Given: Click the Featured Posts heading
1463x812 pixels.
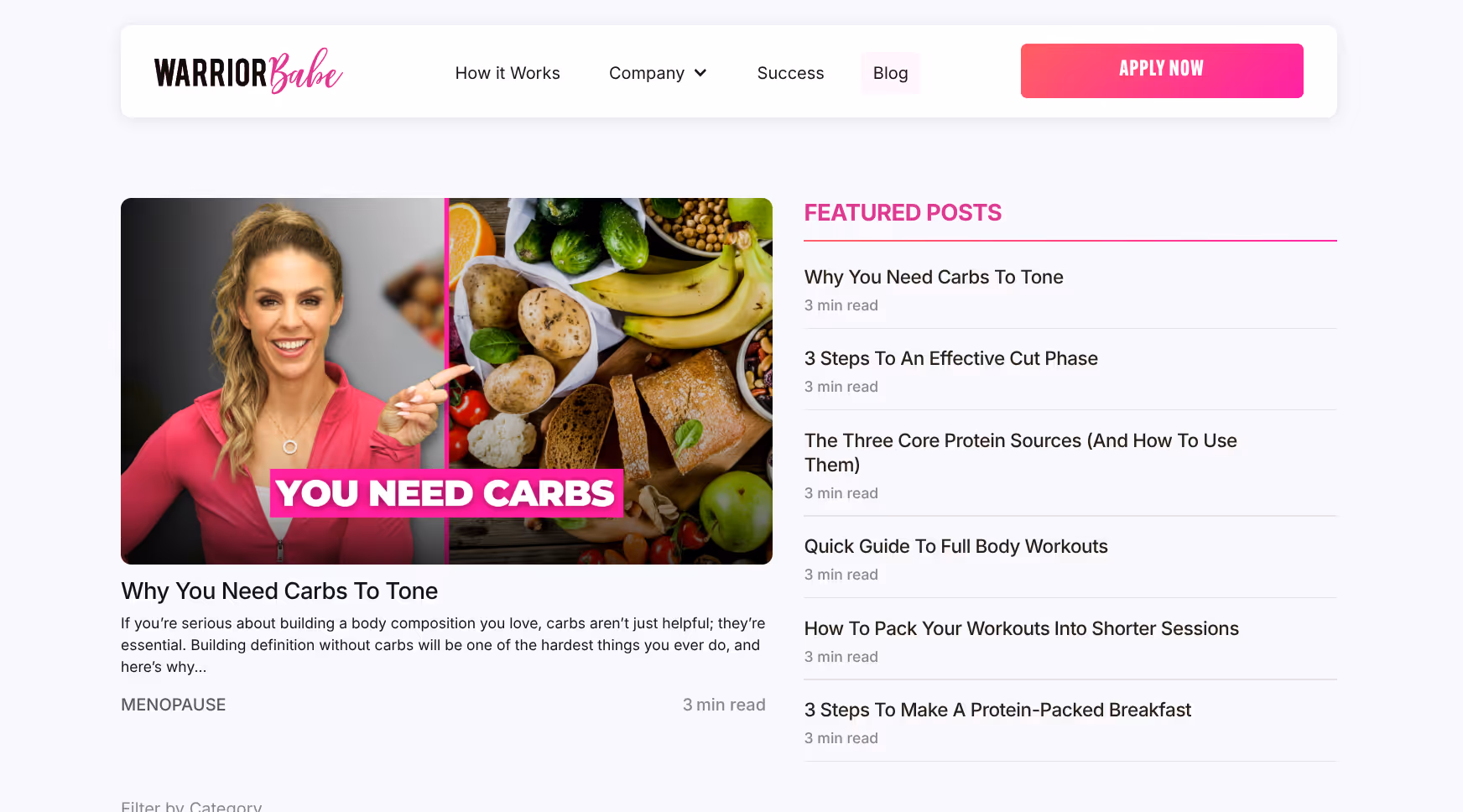Looking at the screenshot, I should [x=903, y=212].
